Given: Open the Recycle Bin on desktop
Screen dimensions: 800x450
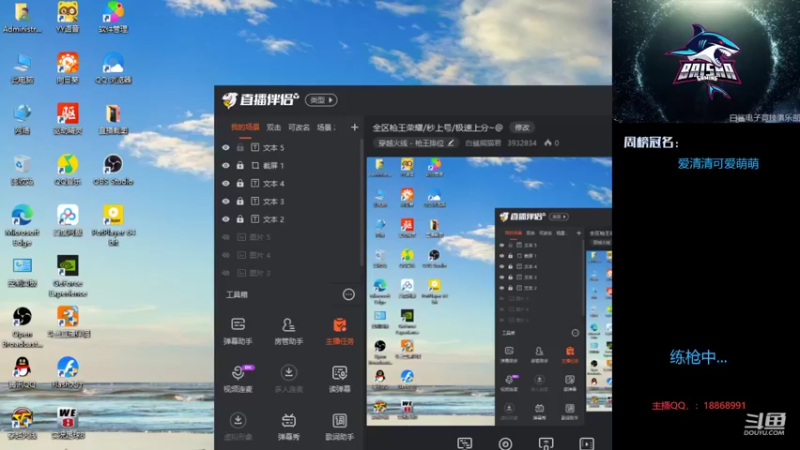Looking at the screenshot, I should 22,170.
